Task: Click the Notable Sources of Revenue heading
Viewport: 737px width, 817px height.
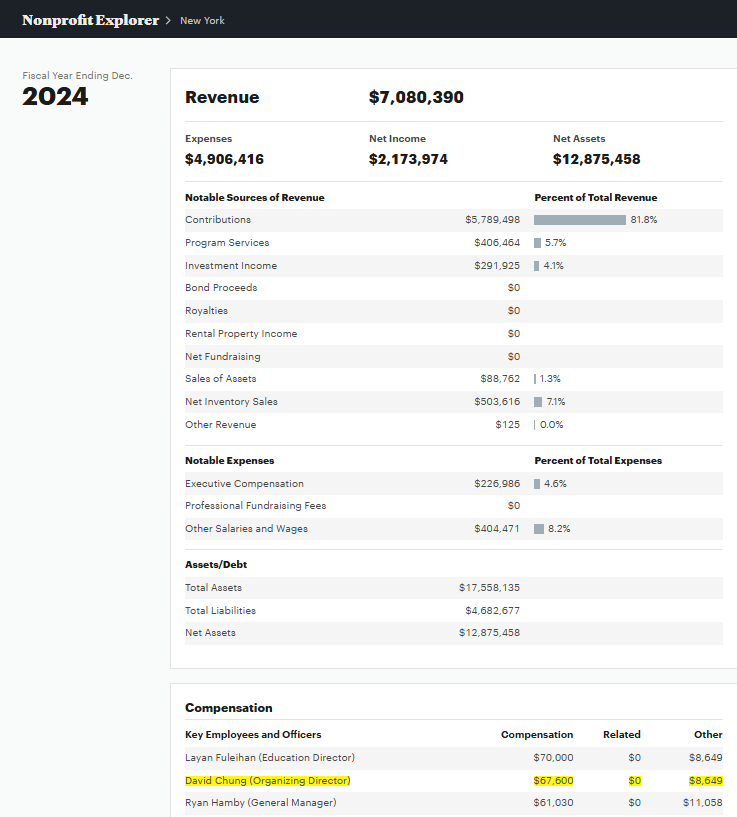Action: click(254, 197)
